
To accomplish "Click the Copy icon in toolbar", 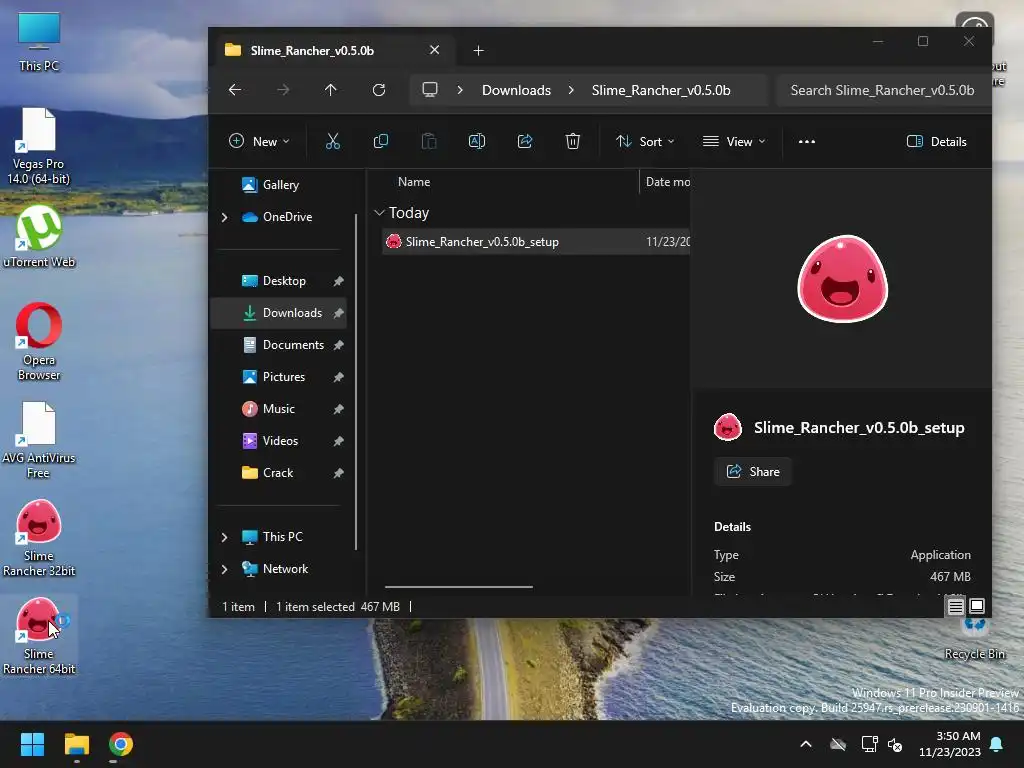I will point(381,141).
